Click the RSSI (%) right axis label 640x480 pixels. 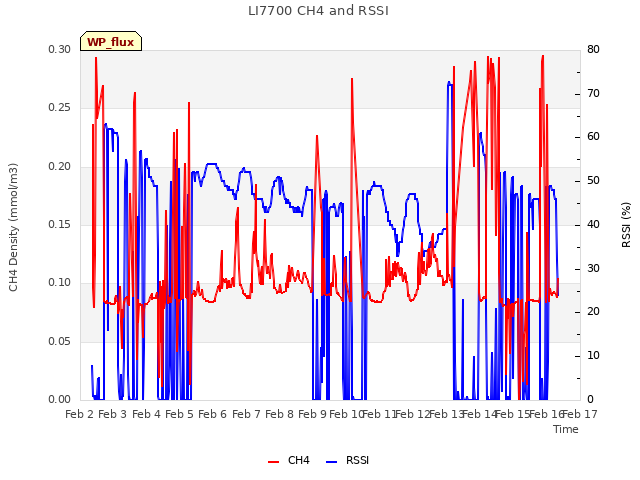tap(626, 225)
